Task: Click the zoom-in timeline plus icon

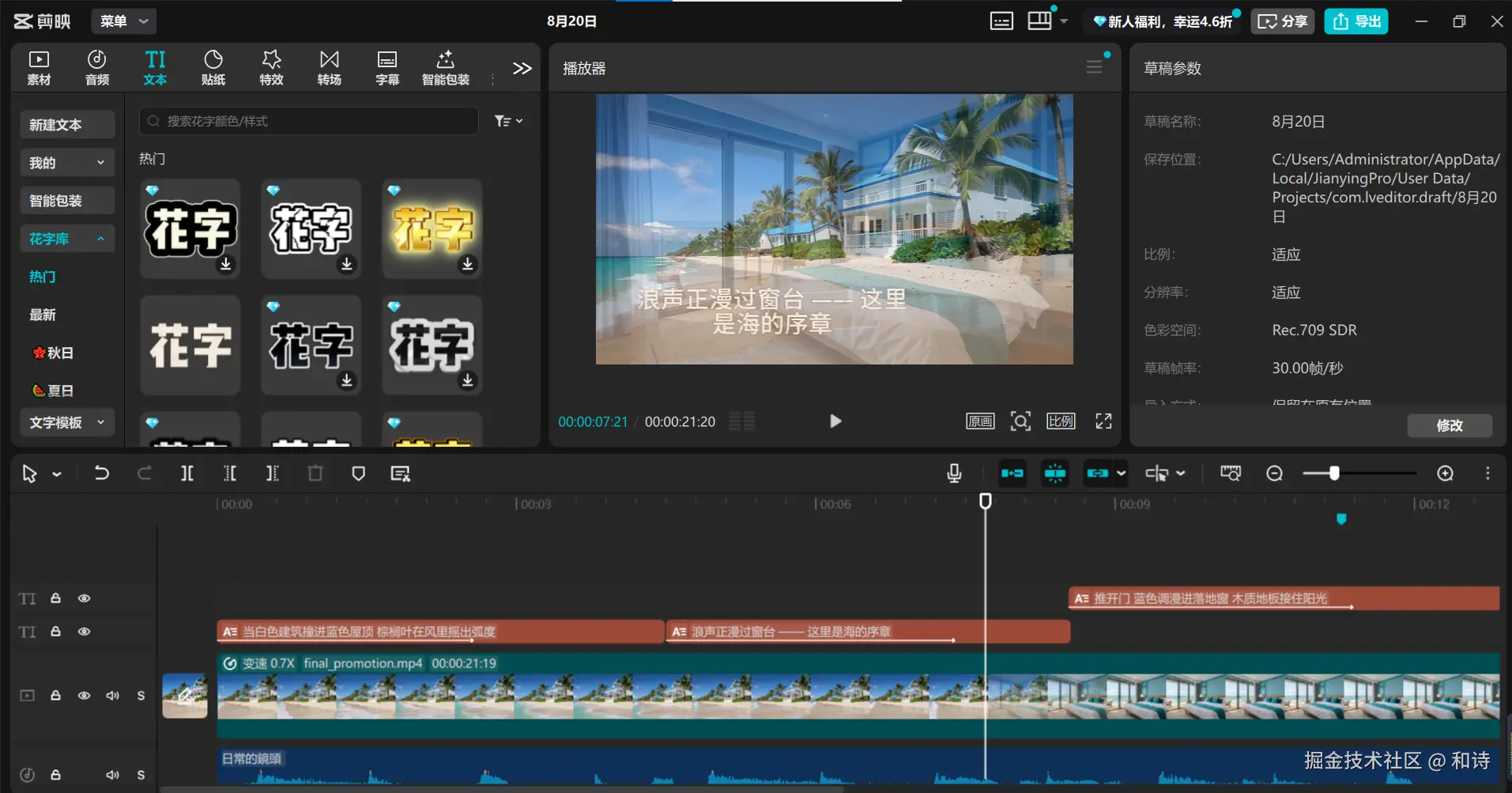Action: (1445, 474)
